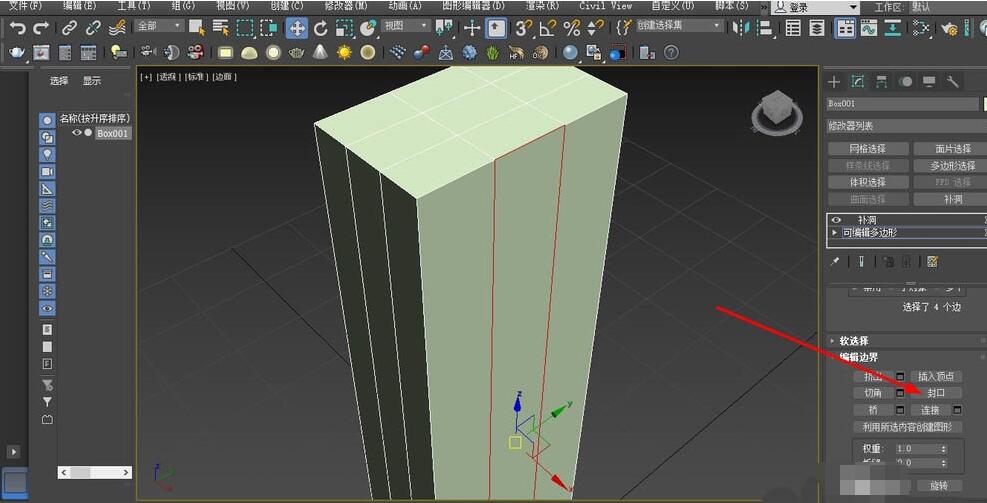Viewport: 987px width, 503px height.
Task: Toggle visibility eye of Box001
Action: coord(77,133)
